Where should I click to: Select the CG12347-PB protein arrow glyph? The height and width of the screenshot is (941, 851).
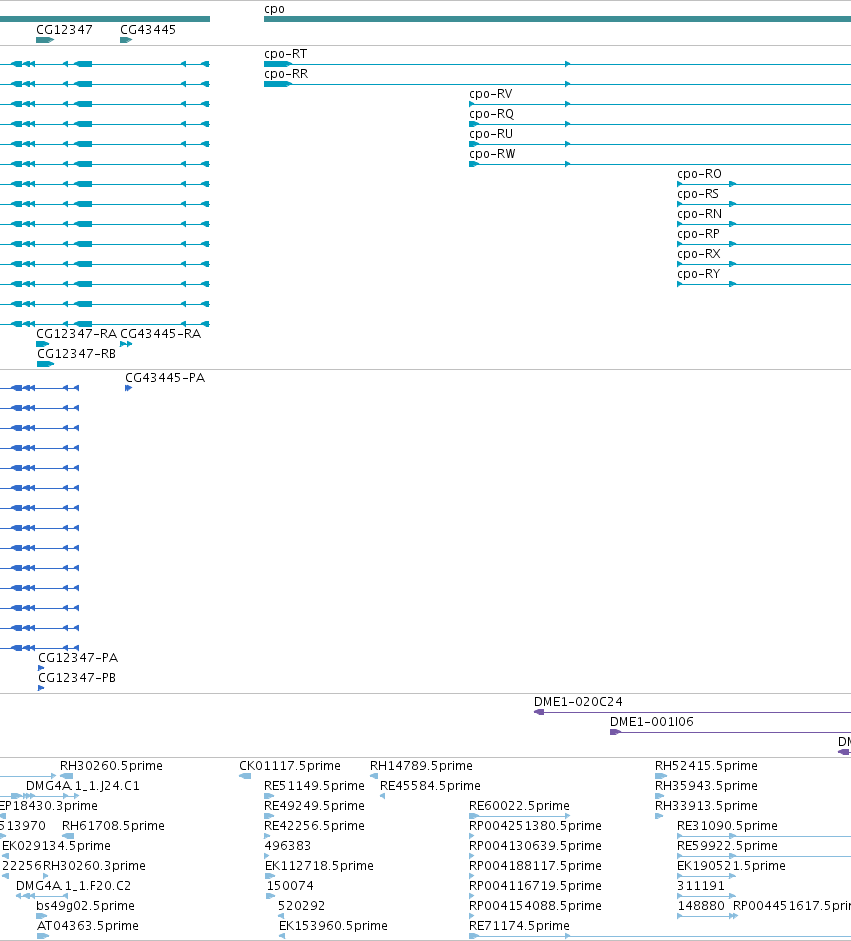[x=41, y=688]
